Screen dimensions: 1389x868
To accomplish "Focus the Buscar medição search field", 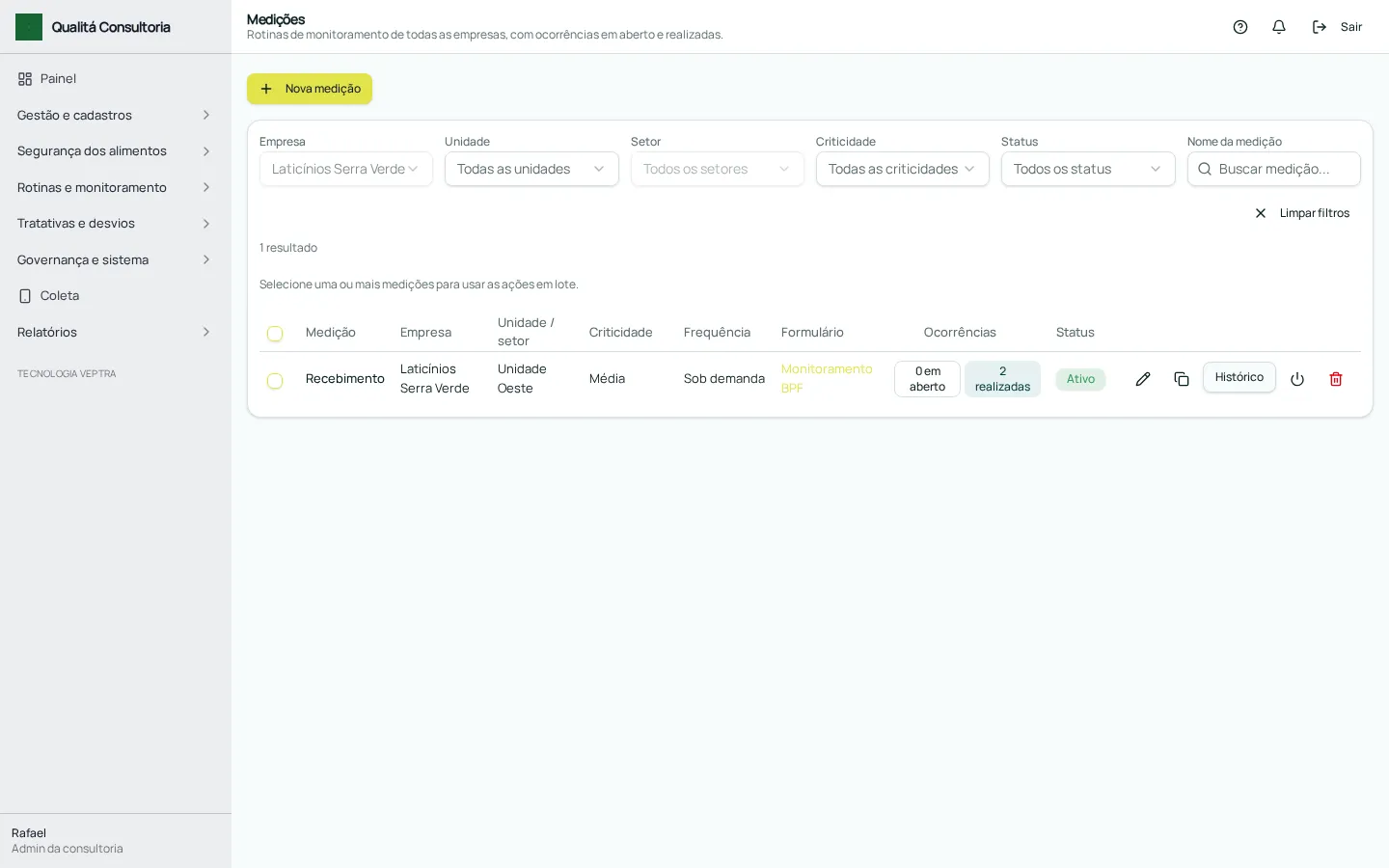I will 1274,169.
